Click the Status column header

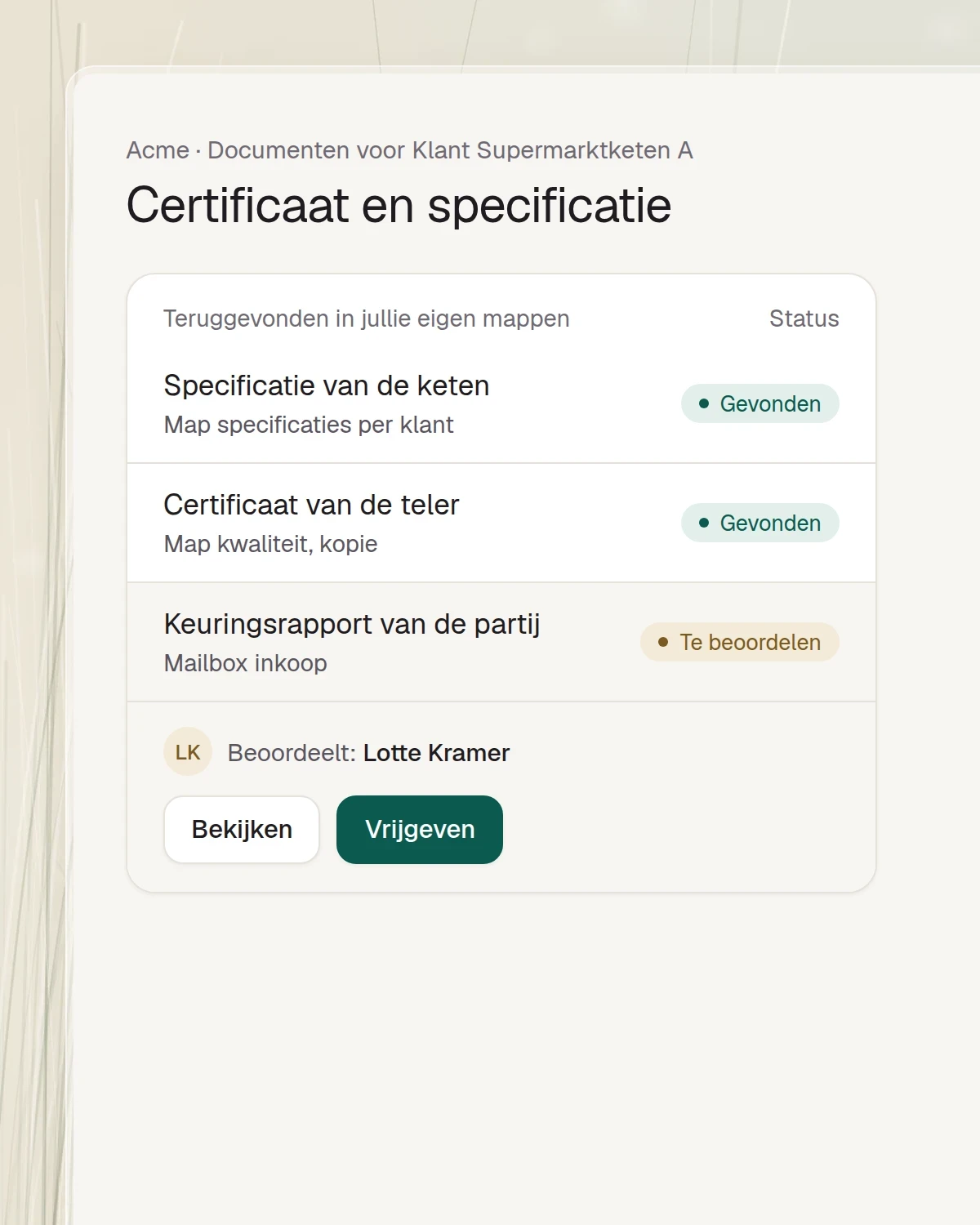(x=804, y=318)
